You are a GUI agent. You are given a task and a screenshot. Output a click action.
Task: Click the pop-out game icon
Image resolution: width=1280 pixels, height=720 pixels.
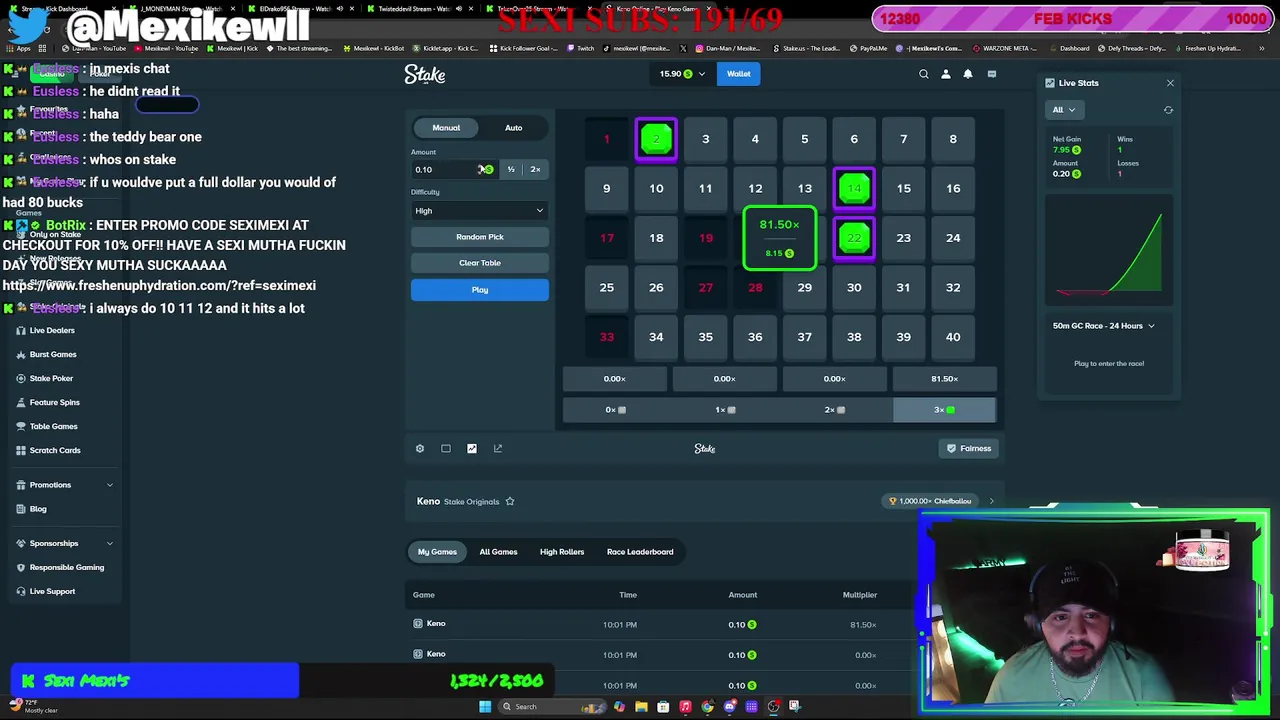(498, 449)
